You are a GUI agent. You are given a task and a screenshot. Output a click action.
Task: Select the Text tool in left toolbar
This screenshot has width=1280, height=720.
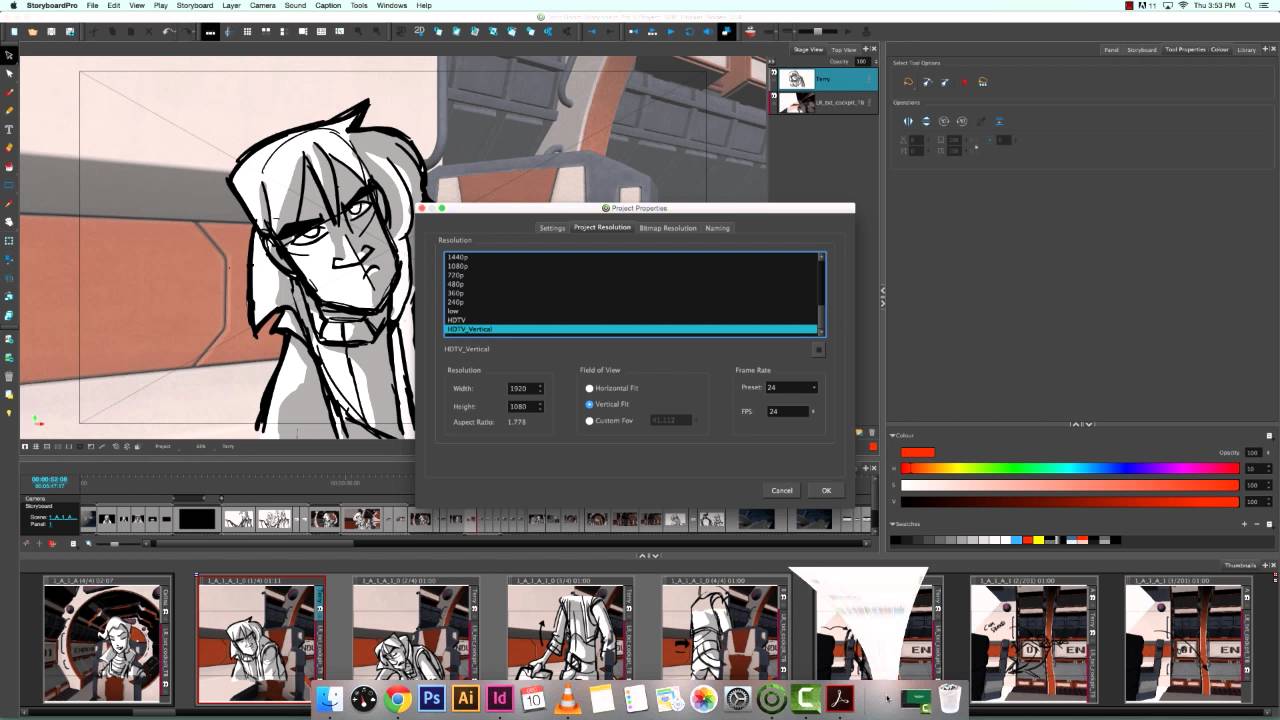click(10, 129)
